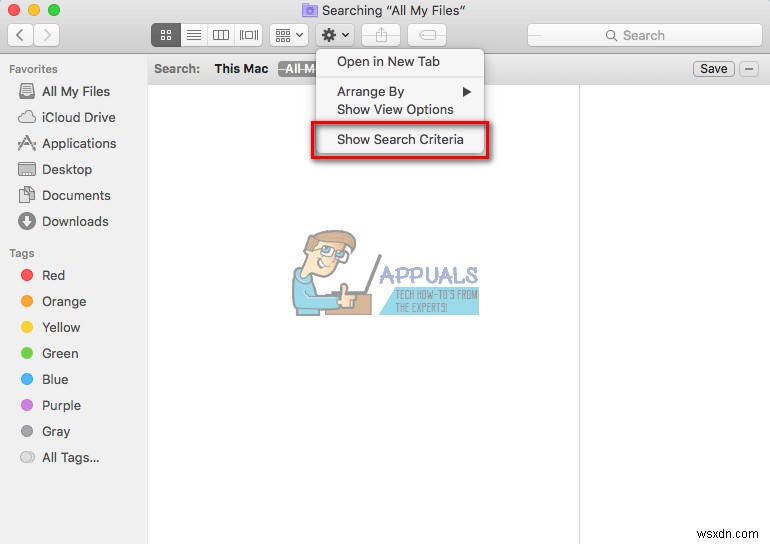Click the Desktop icon
The image size is (770, 544).
27,169
